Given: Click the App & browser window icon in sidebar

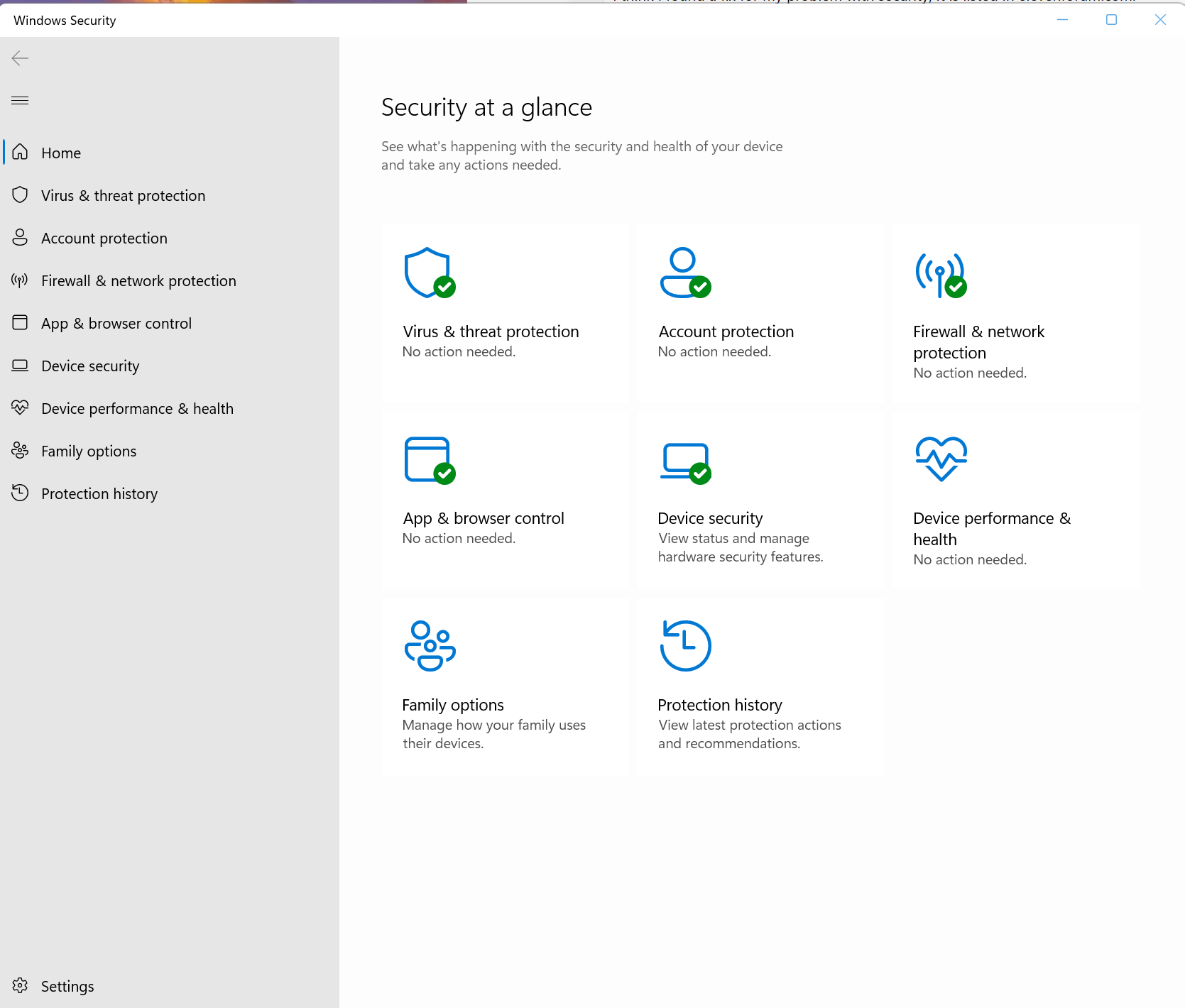Looking at the screenshot, I should [20, 322].
